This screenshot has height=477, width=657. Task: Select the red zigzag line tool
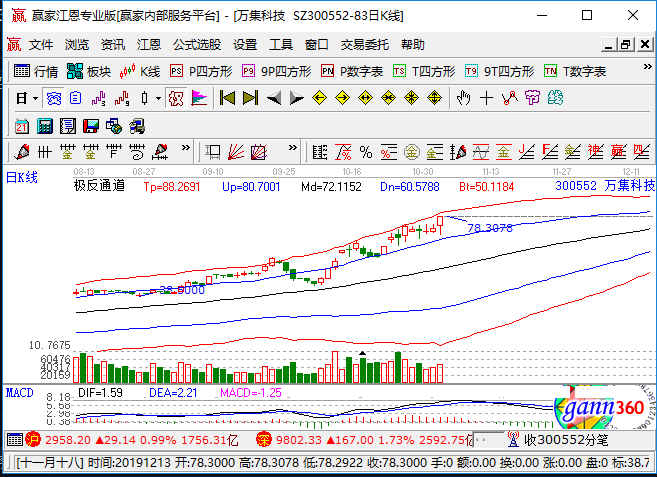[510, 99]
